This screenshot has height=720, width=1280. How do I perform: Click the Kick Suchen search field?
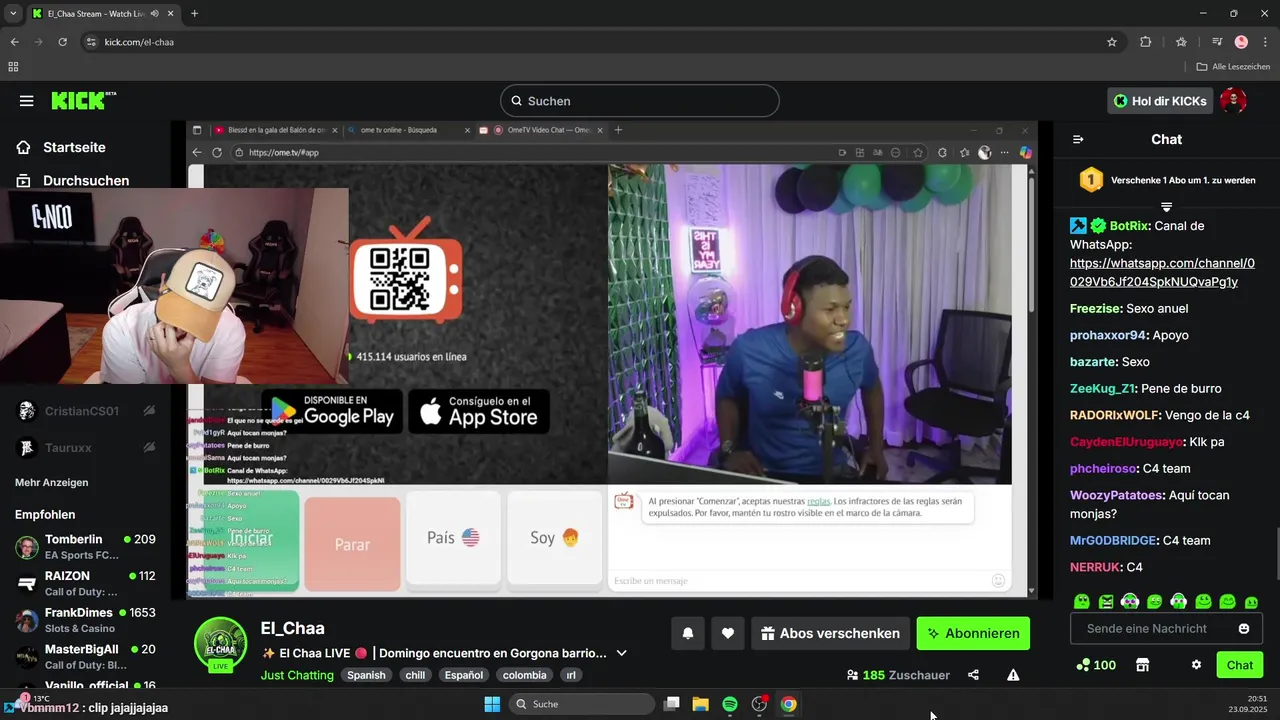click(640, 101)
